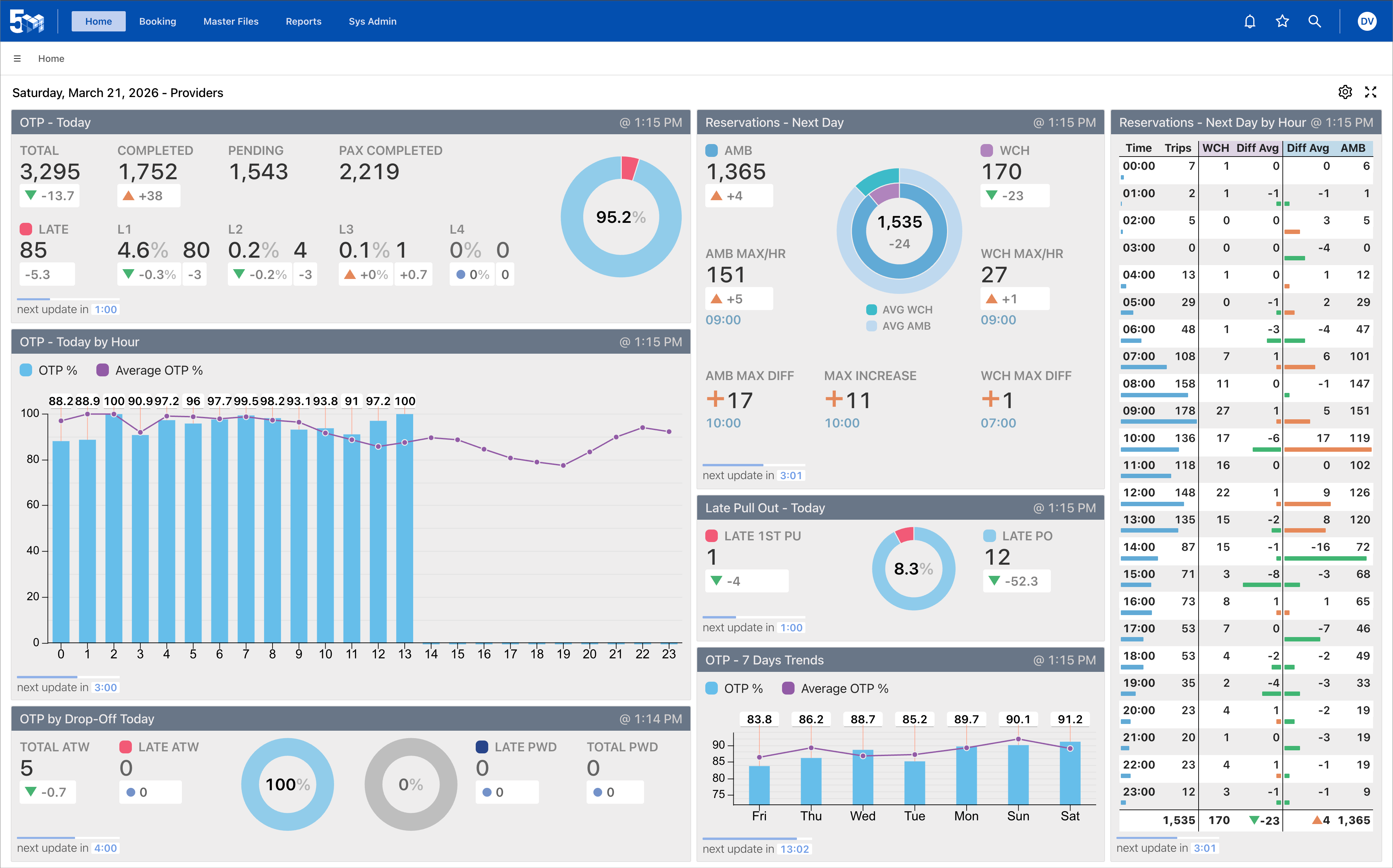The image size is (1393, 868).
Task: Click the favorites star icon
Action: pos(1282,21)
